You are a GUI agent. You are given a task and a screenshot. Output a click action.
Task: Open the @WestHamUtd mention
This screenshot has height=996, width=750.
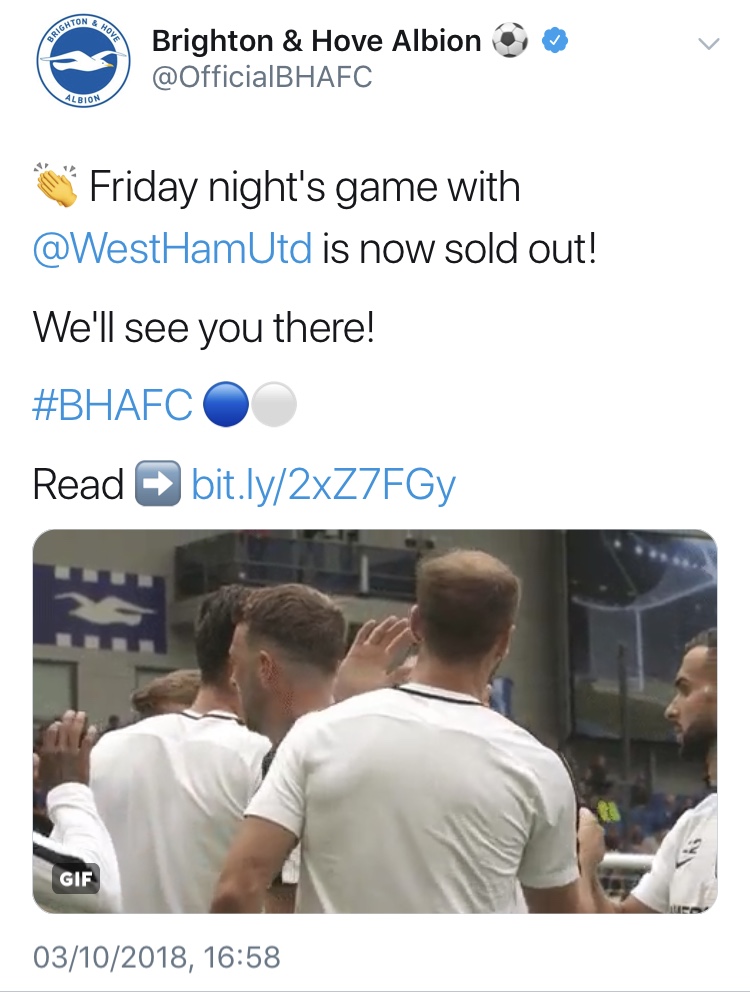(172, 248)
